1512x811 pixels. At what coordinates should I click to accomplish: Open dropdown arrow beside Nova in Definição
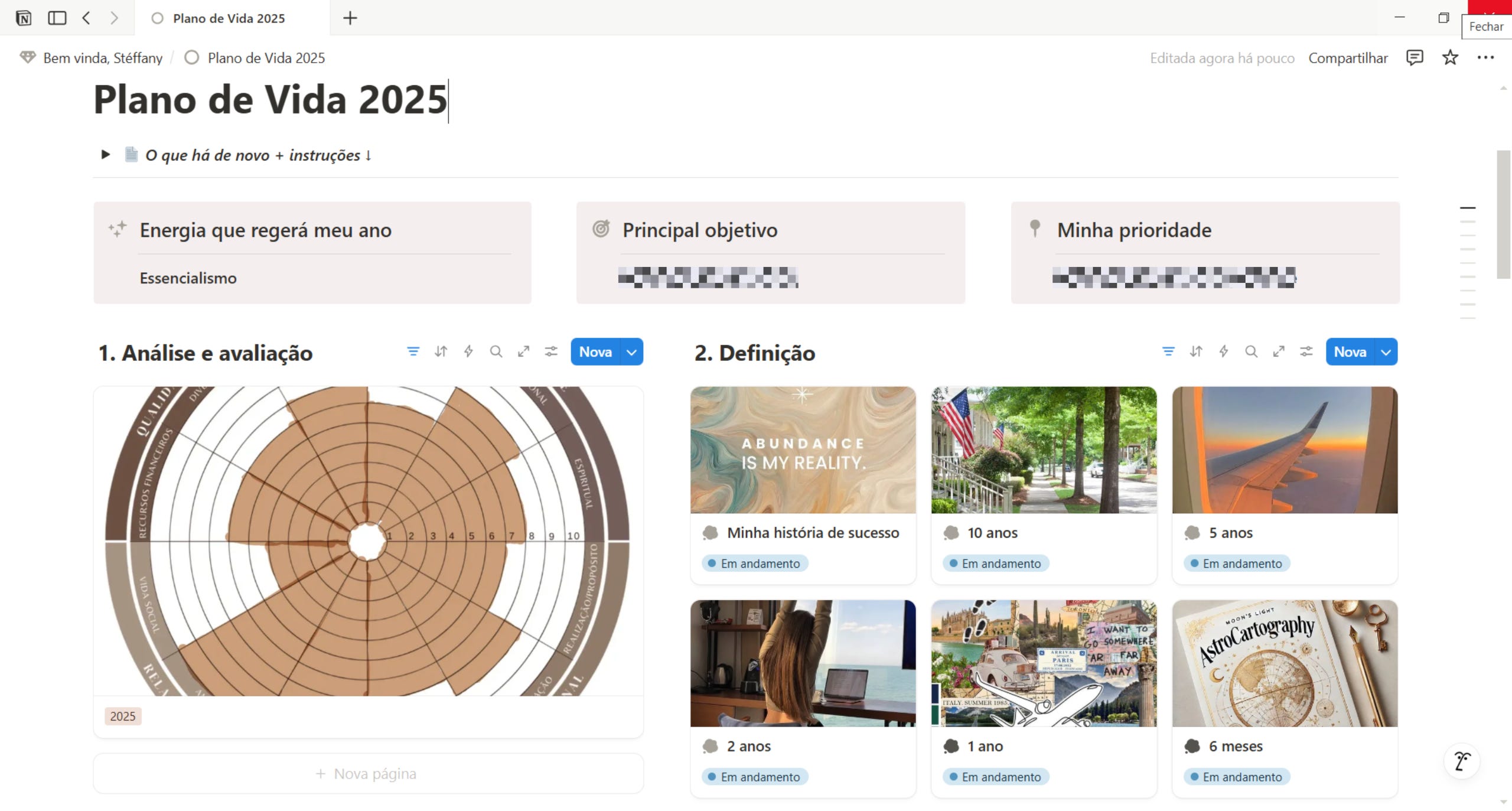[x=1386, y=352]
